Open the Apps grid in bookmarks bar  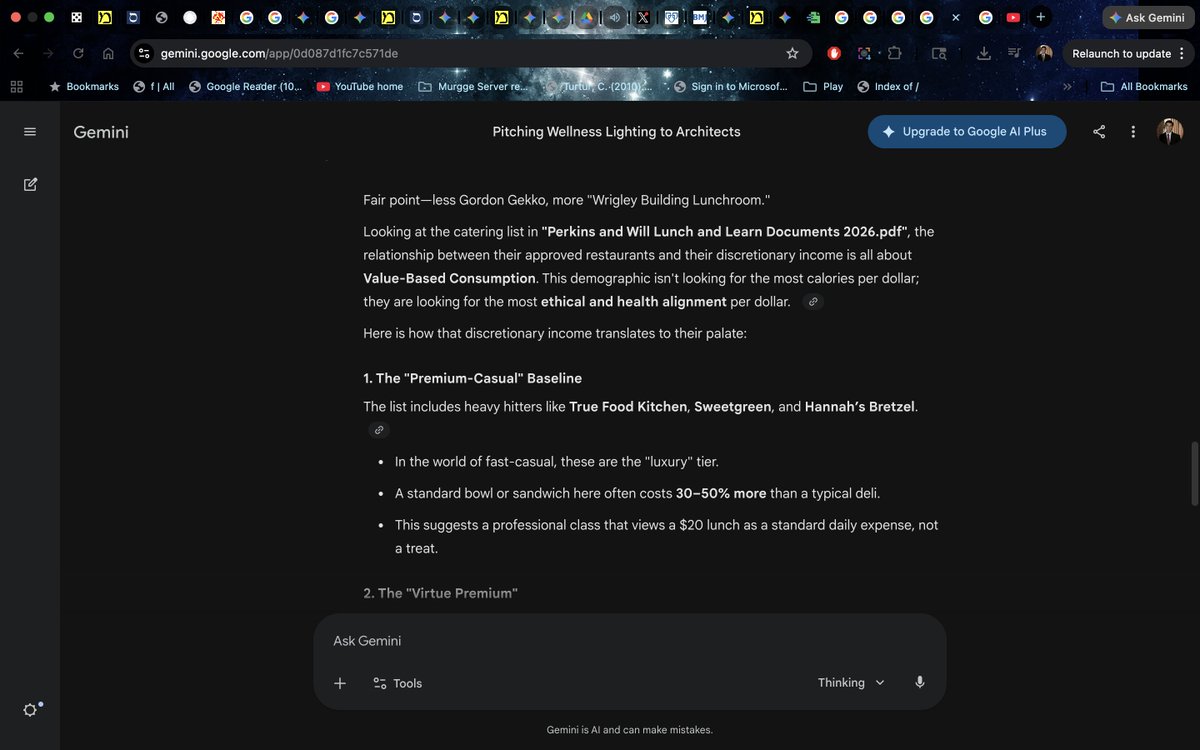16,86
